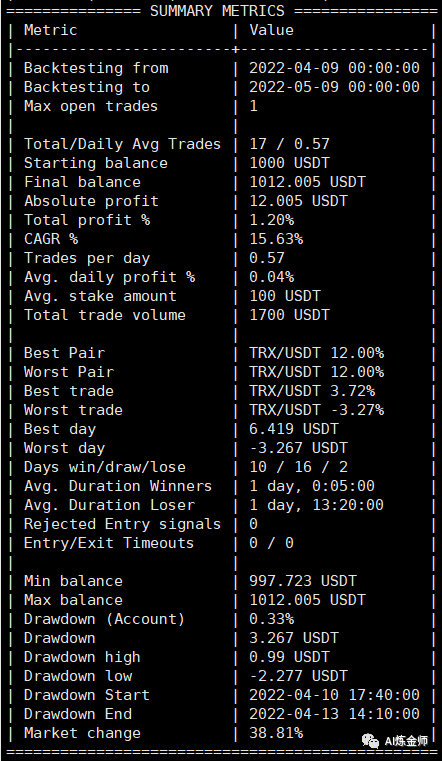This screenshot has width=442, height=761.
Task: Click the Final balance value 1012.005 USDT
Action: [x=307, y=182]
